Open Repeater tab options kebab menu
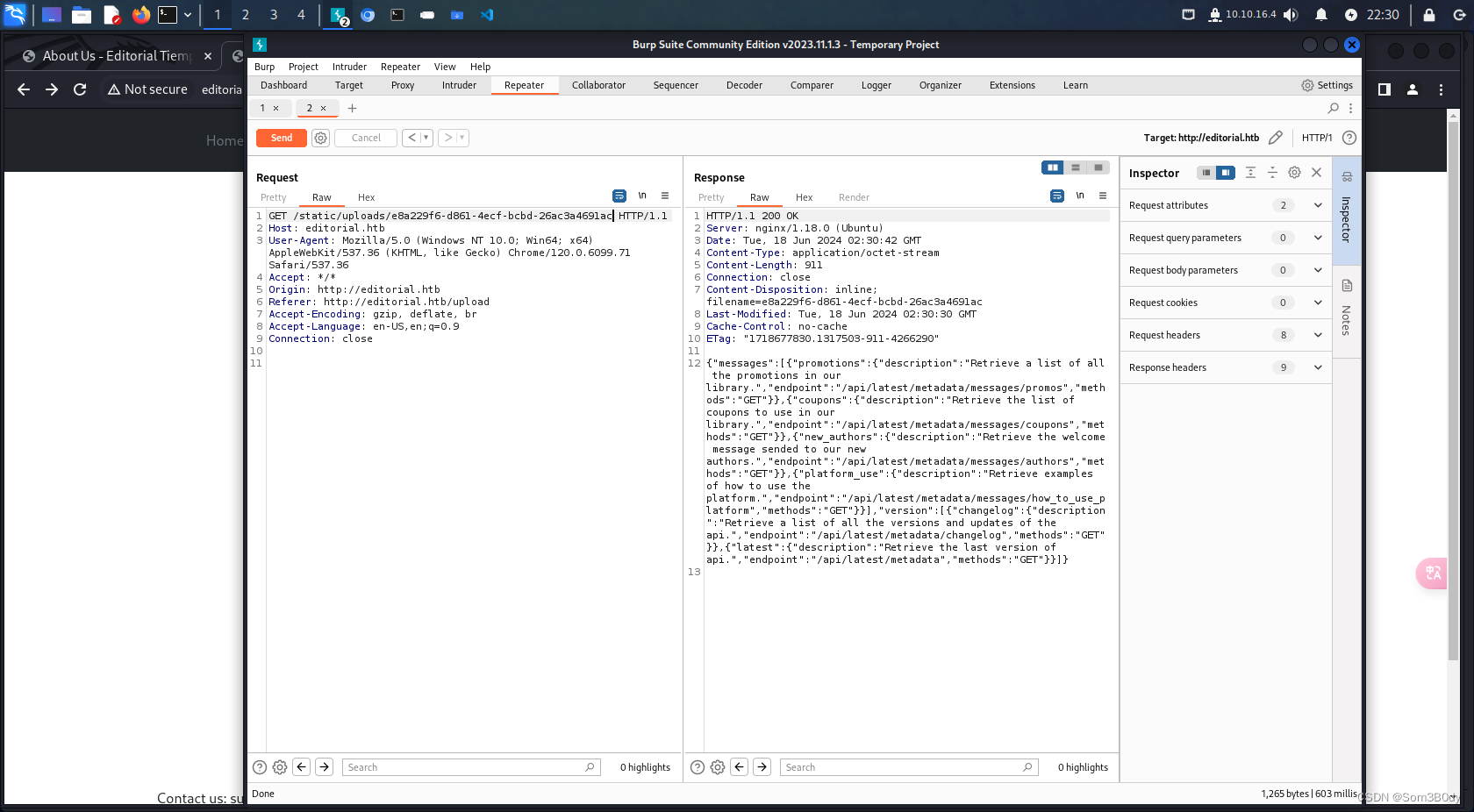The image size is (1474, 812). (x=1350, y=108)
